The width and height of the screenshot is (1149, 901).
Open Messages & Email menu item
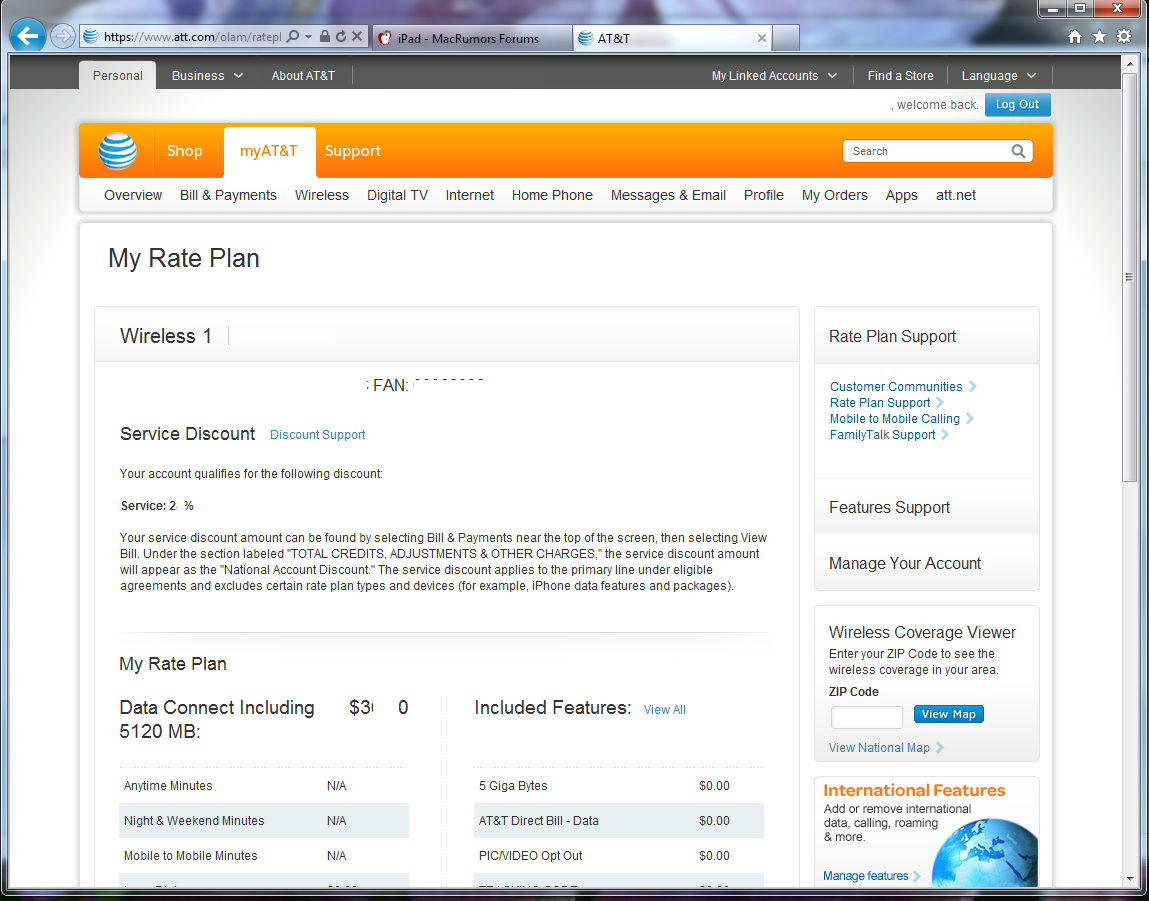pos(668,195)
